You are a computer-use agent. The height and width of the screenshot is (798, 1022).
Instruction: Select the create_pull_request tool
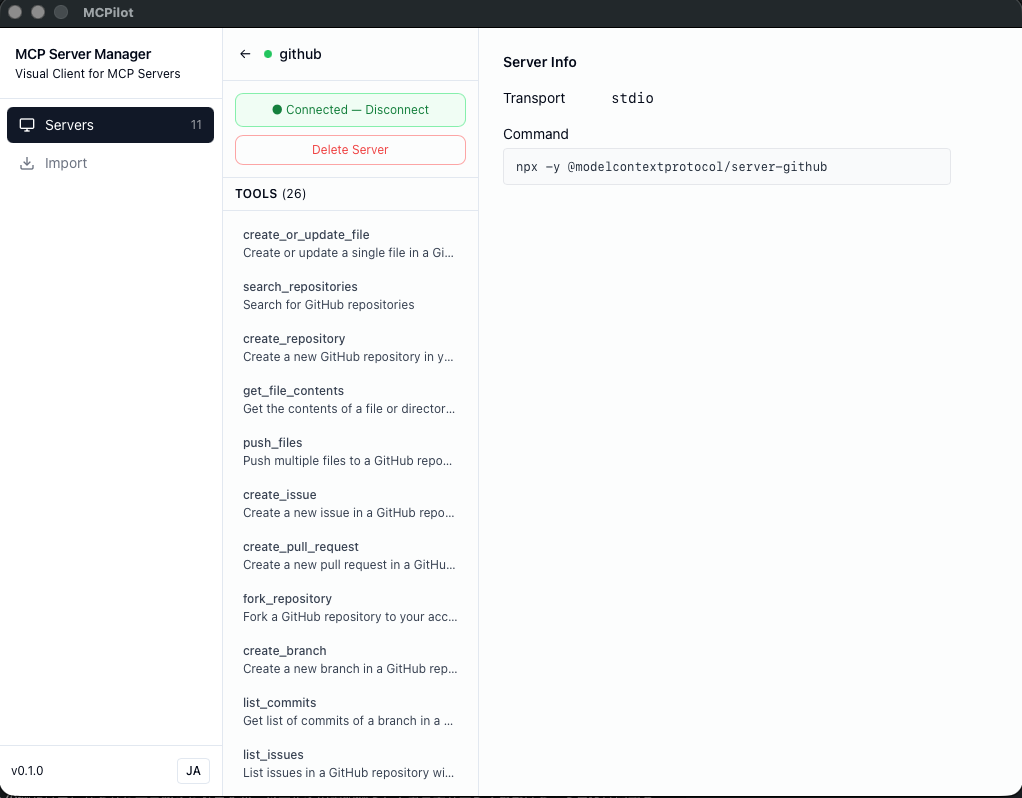[x=350, y=556]
